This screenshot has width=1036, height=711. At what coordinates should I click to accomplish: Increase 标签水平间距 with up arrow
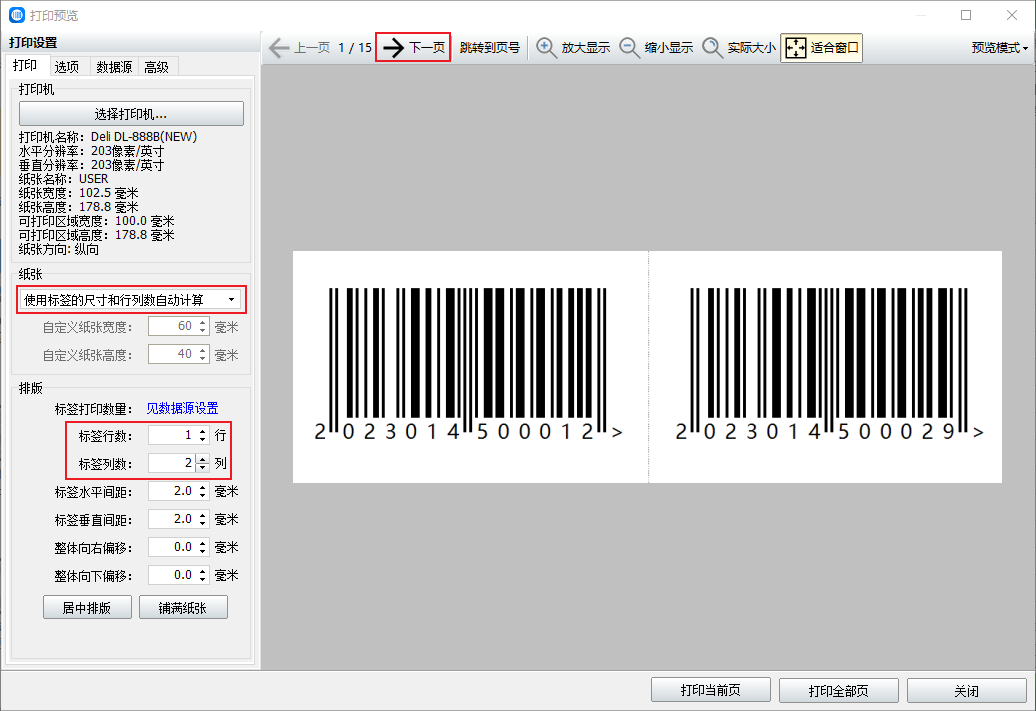[x=203, y=487]
